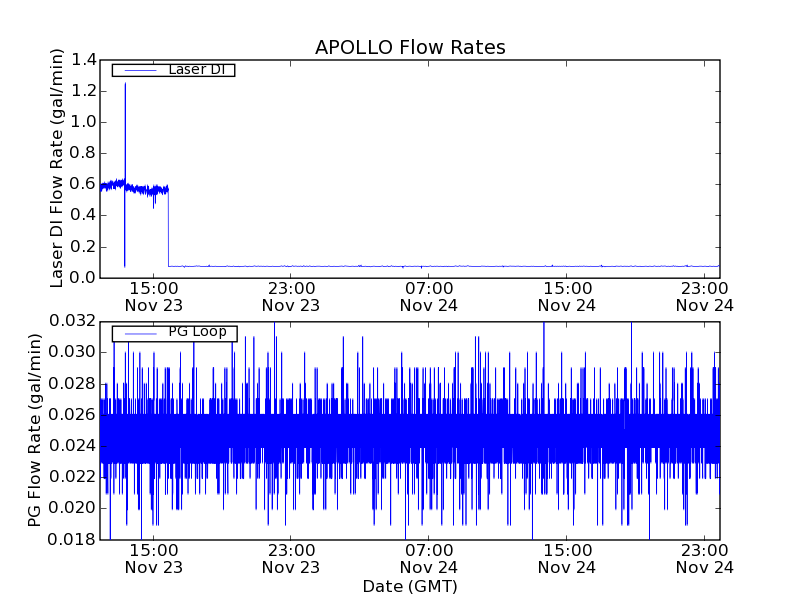Viewport: 800px width, 600px height.
Task: Click "15:00 Nov 23" label under the top plot
Action: 153,296
